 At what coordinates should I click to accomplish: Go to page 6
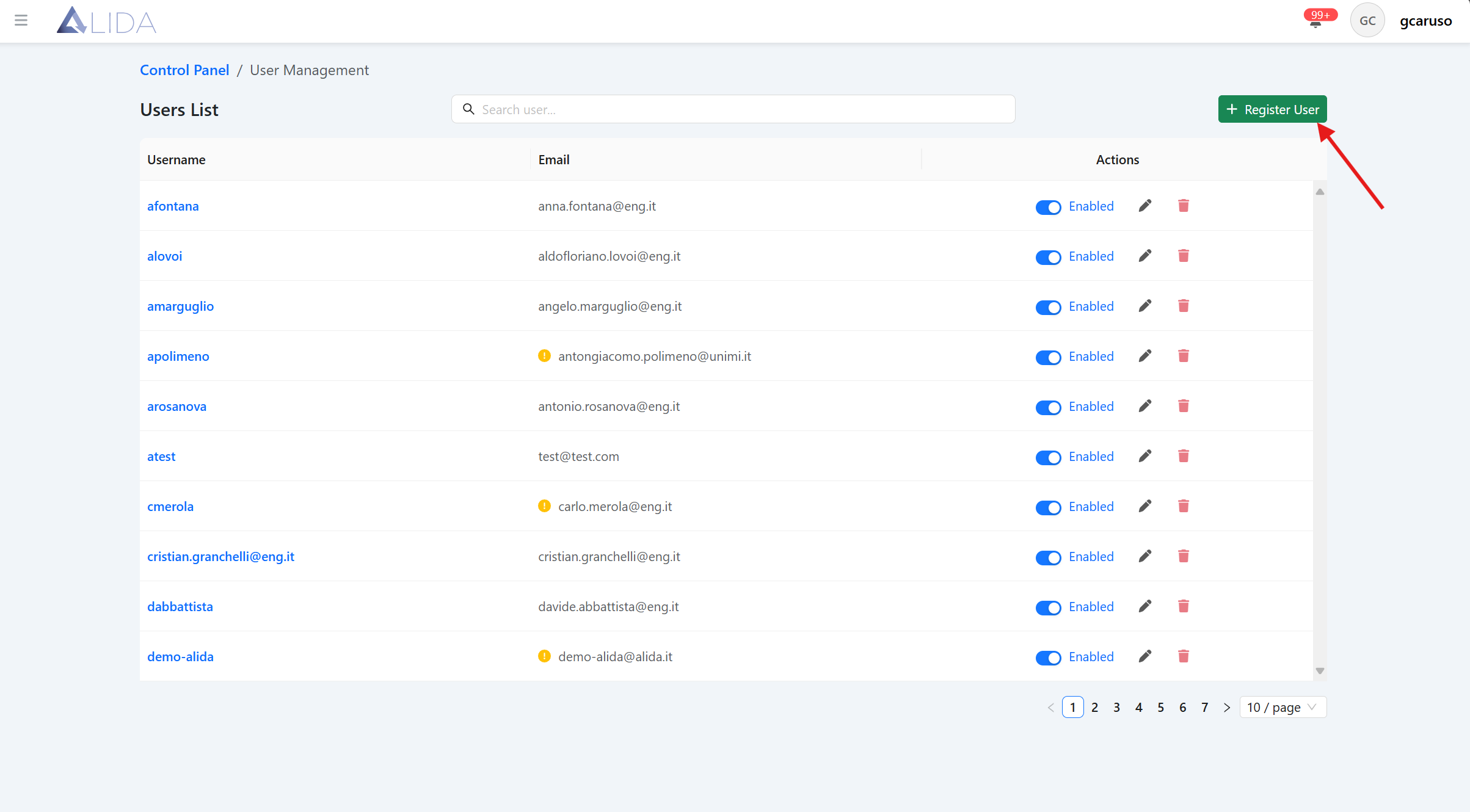pyautogui.click(x=1183, y=708)
